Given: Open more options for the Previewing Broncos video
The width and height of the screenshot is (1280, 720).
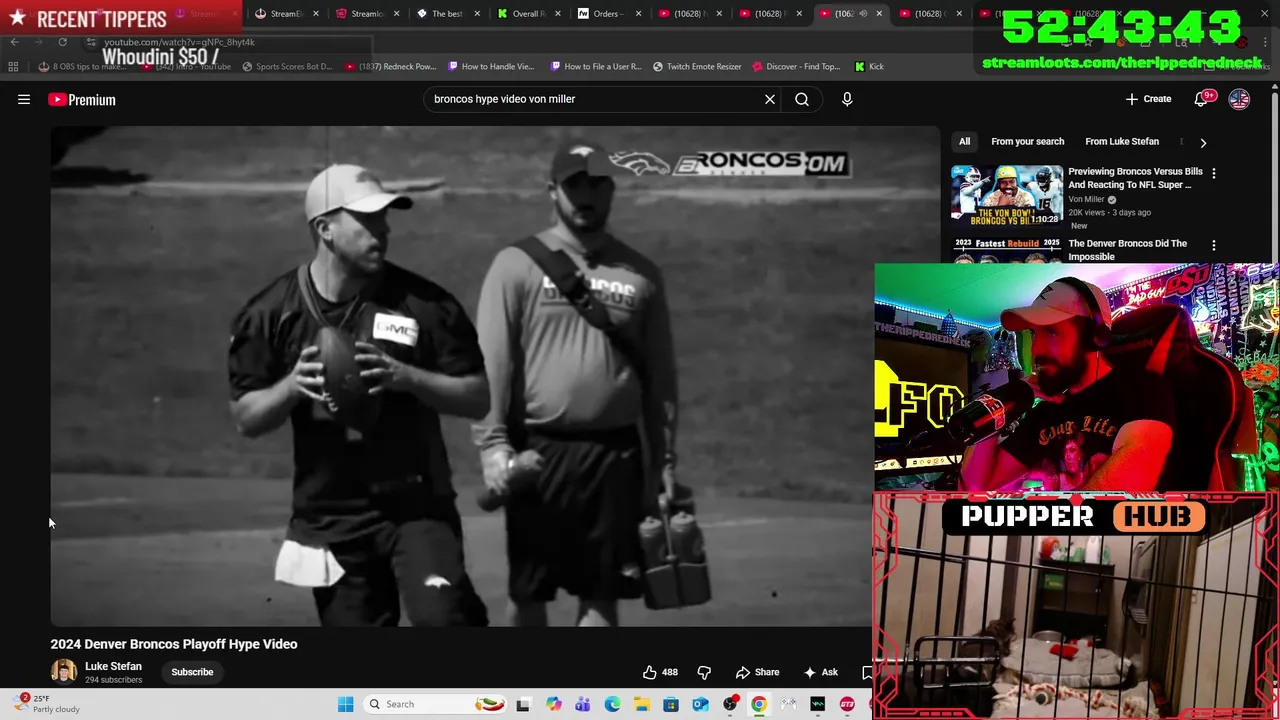Looking at the screenshot, I should 1214,173.
